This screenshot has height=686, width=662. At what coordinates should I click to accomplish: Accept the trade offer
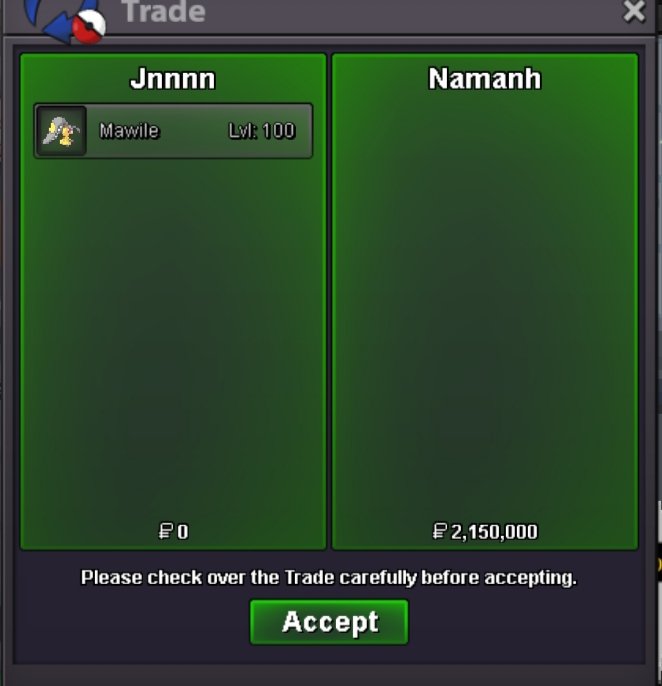coord(329,622)
